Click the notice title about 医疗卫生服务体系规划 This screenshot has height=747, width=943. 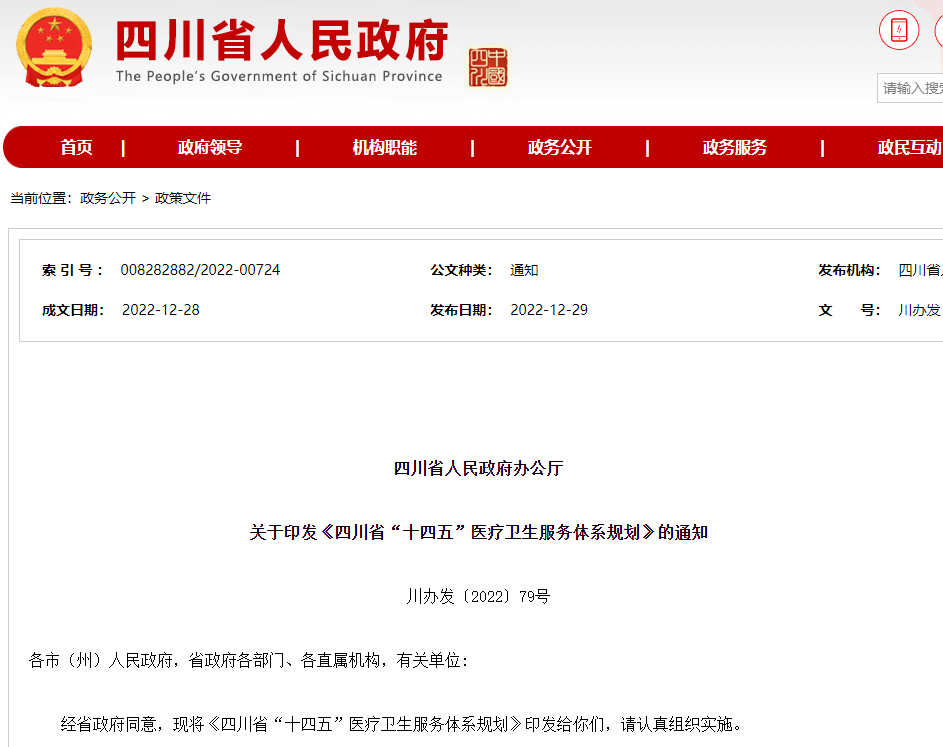[x=478, y=532]
